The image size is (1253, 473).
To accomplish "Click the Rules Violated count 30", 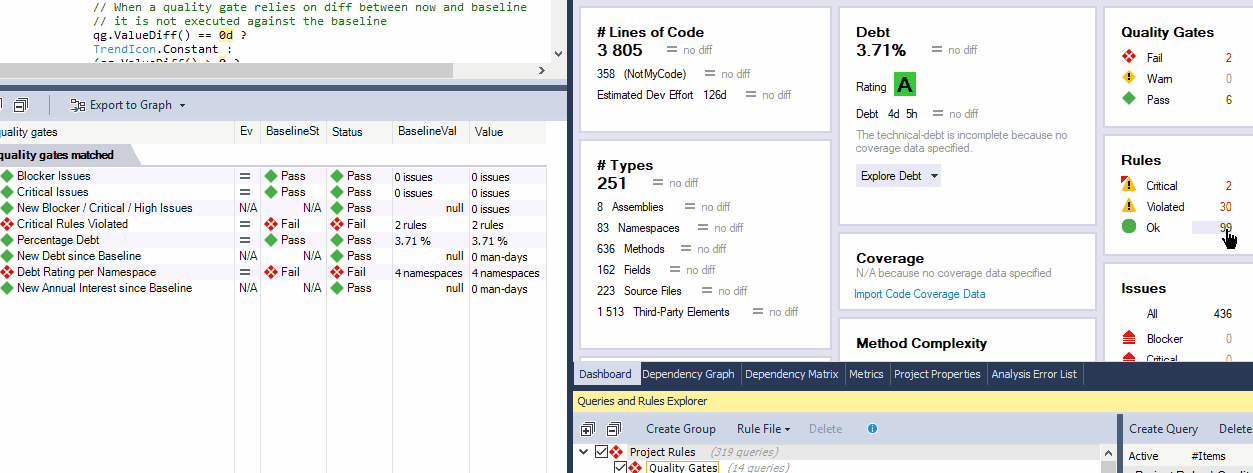I will pyautogui.click(x=1225, y=207).
